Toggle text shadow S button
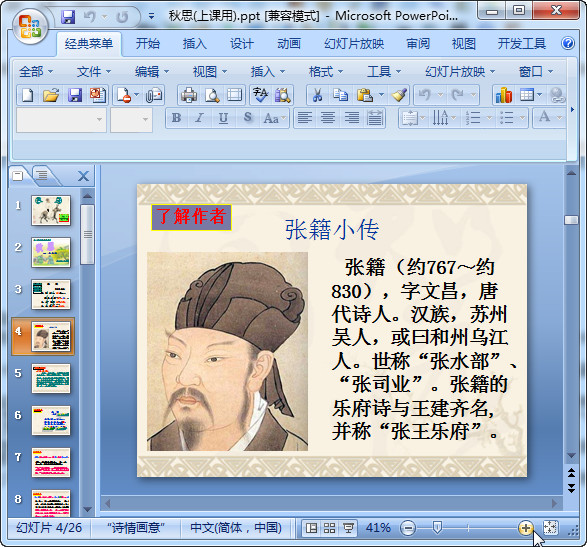Screen dimensions: 587x547 tap(247, 118)
